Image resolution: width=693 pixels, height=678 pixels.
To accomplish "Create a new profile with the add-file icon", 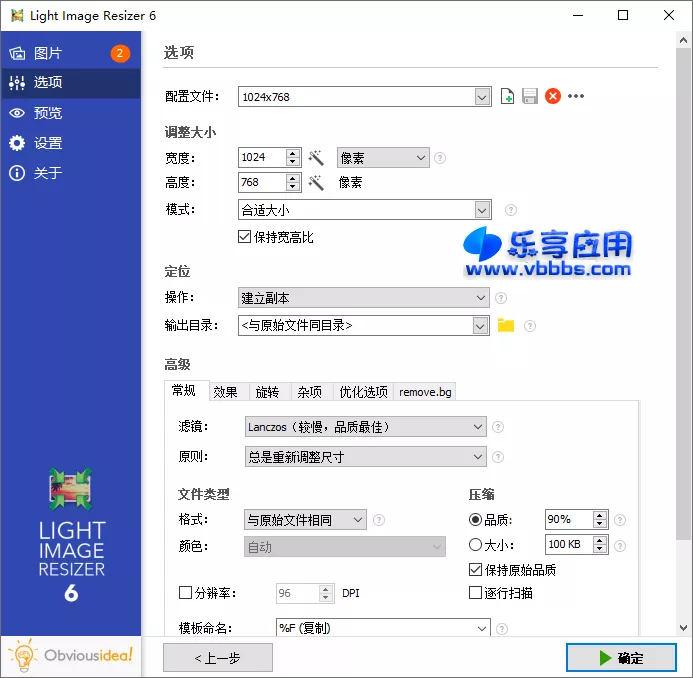I will click(x=507, y=96).
